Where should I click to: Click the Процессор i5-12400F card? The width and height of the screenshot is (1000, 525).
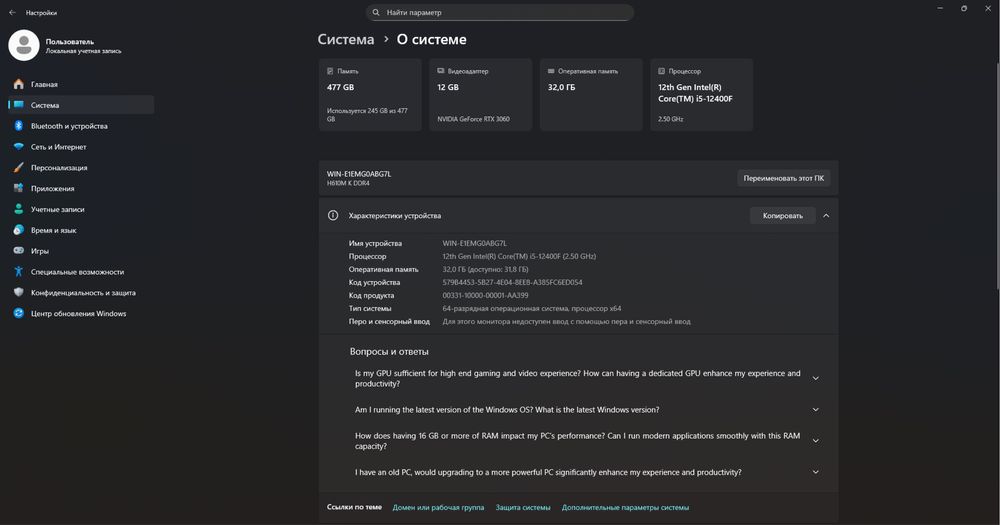coord(702,94)
